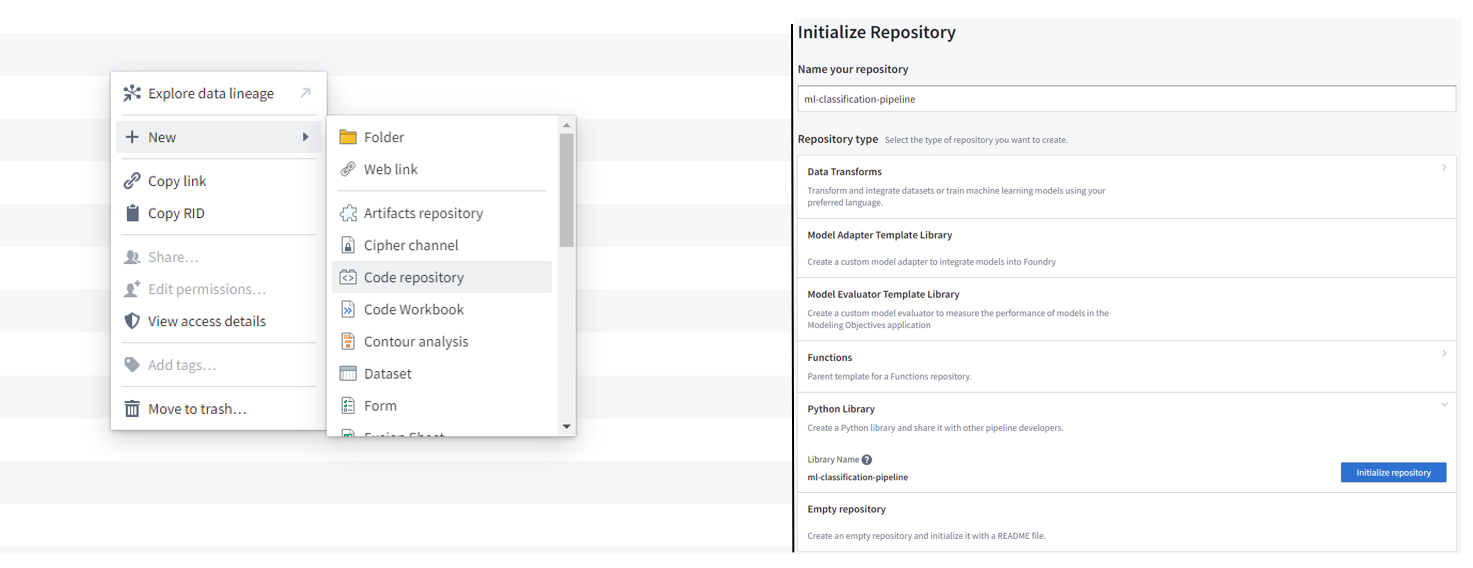The height and width of the screenshot is (568, 1473).
Task: Click the Web link chain icon
Action: click(x=348, y=169)
